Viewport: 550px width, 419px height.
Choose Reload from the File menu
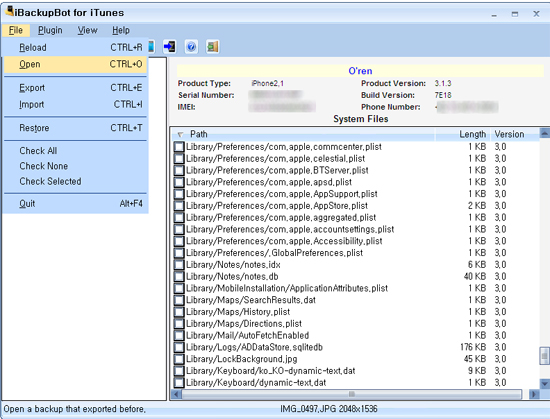tap(75, 47)
